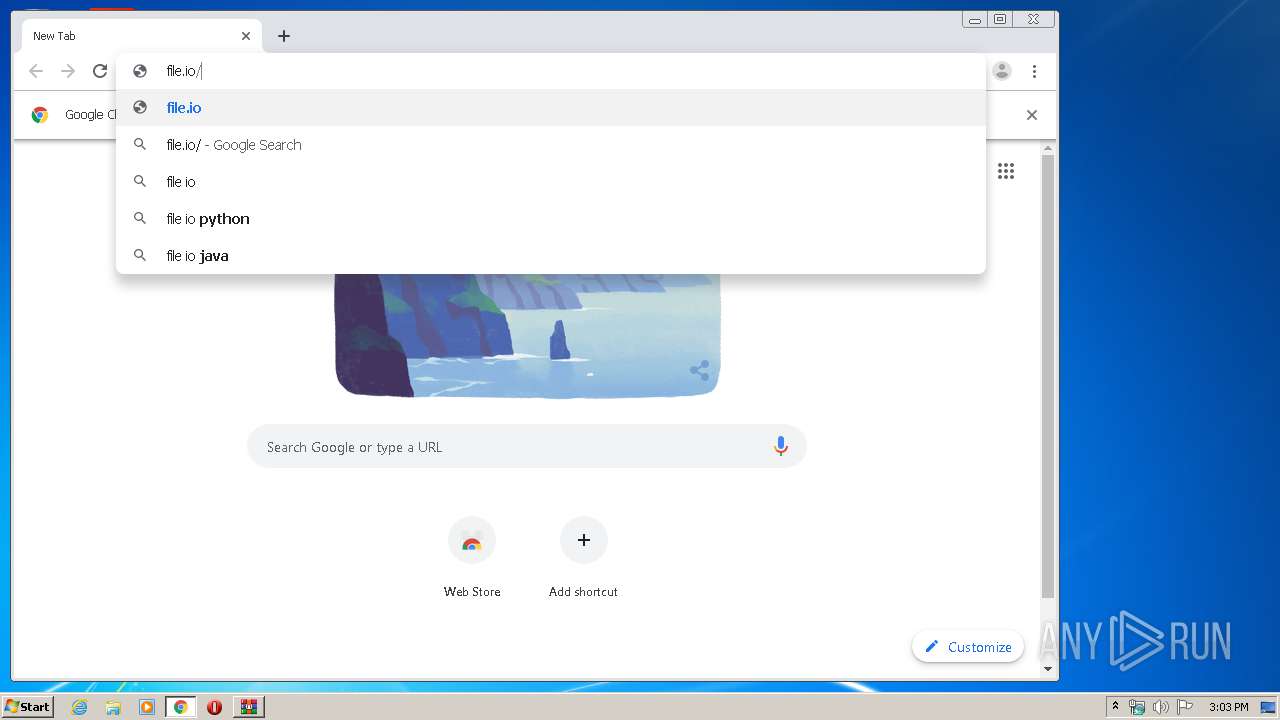This screenshot has width=1280, height=720.
Task: Select the New Tab tab
Action: tap(141, 36)
